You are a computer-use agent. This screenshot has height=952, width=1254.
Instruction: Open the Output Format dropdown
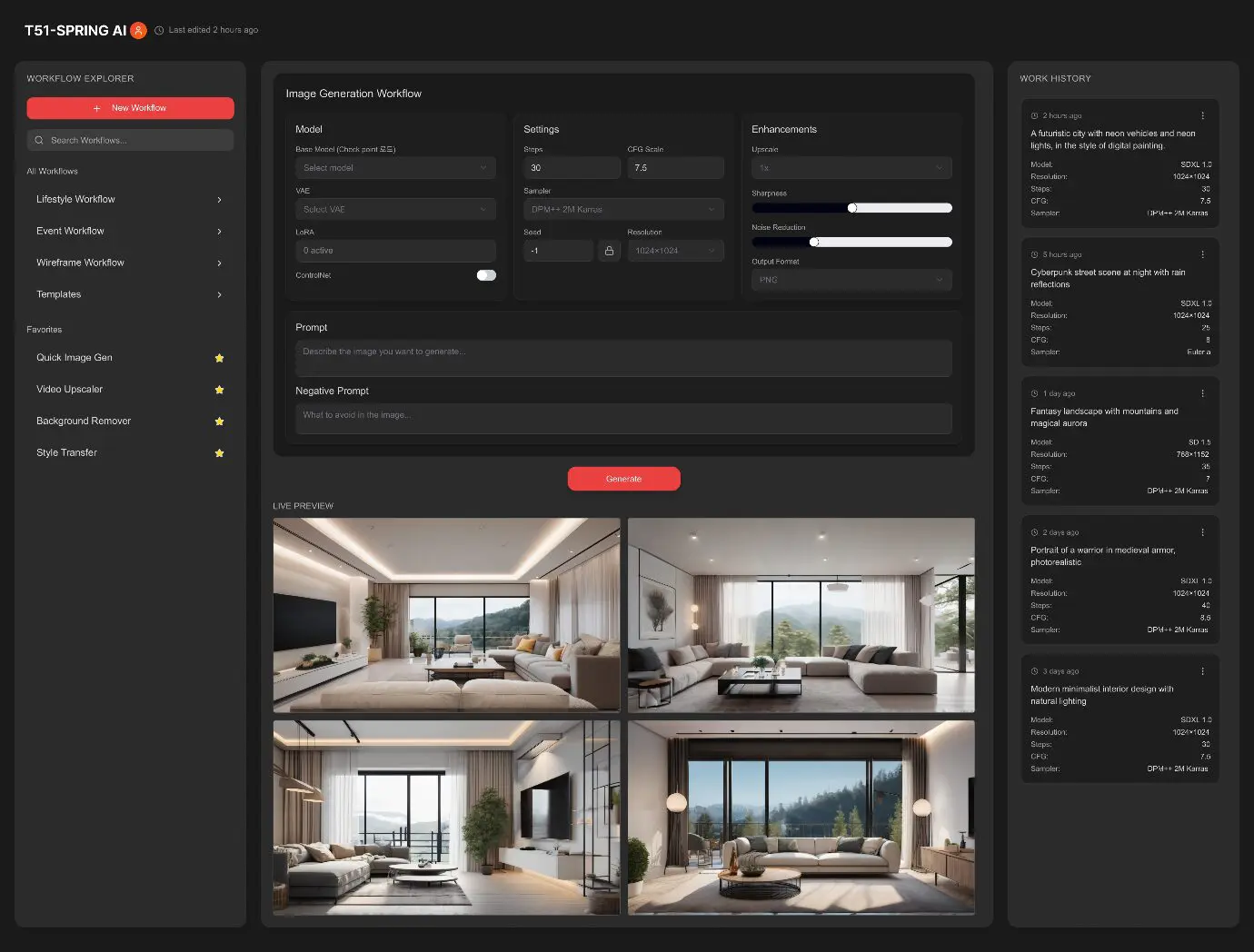click(851, 280)
